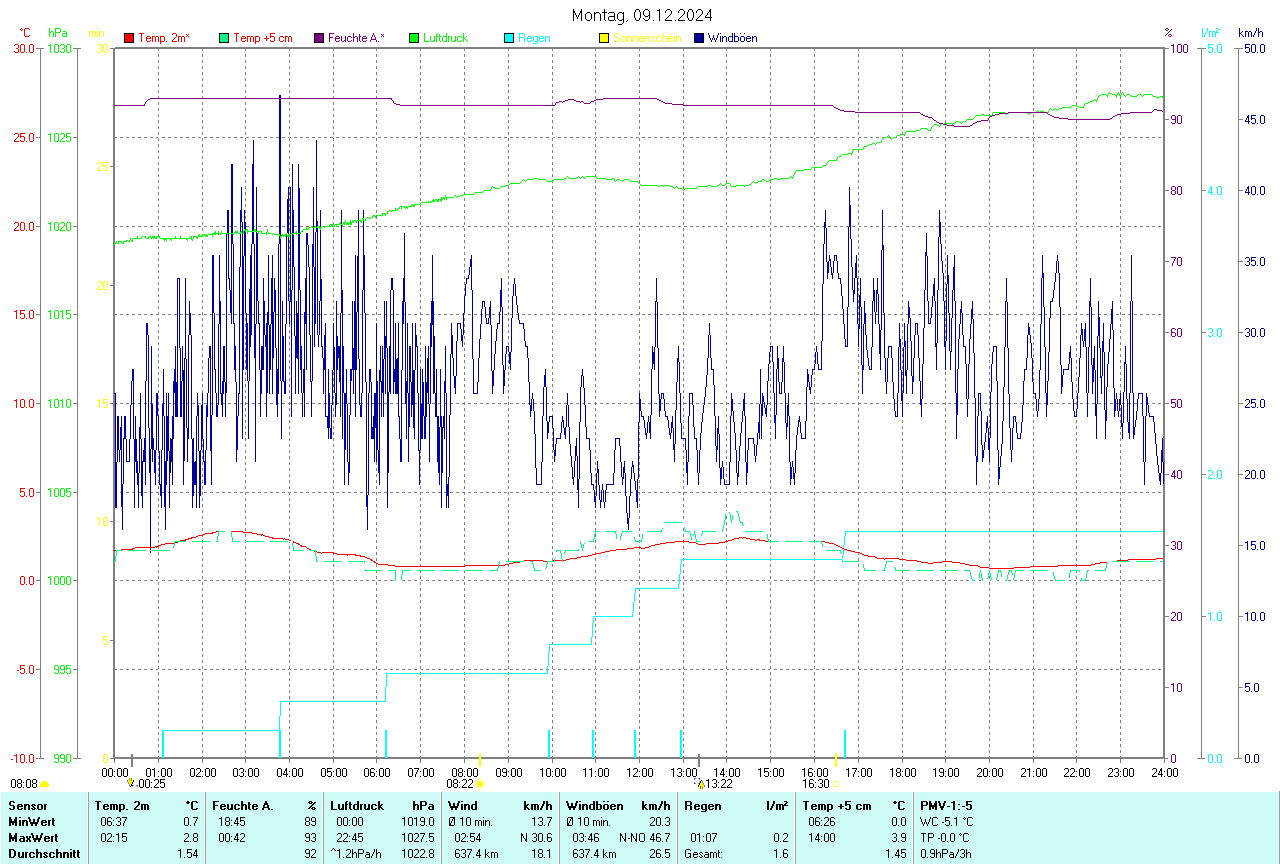Click the moonrise marker icon beside 13:22

[x=700, y=784]
